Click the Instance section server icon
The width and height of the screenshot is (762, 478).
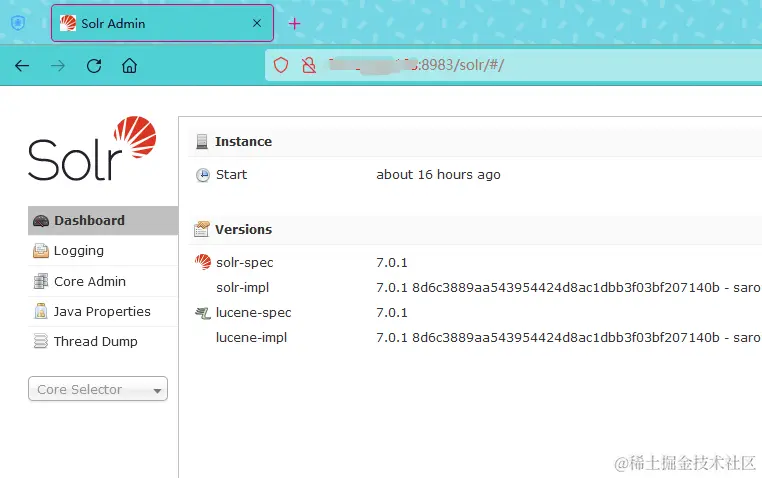coord(202,142)
